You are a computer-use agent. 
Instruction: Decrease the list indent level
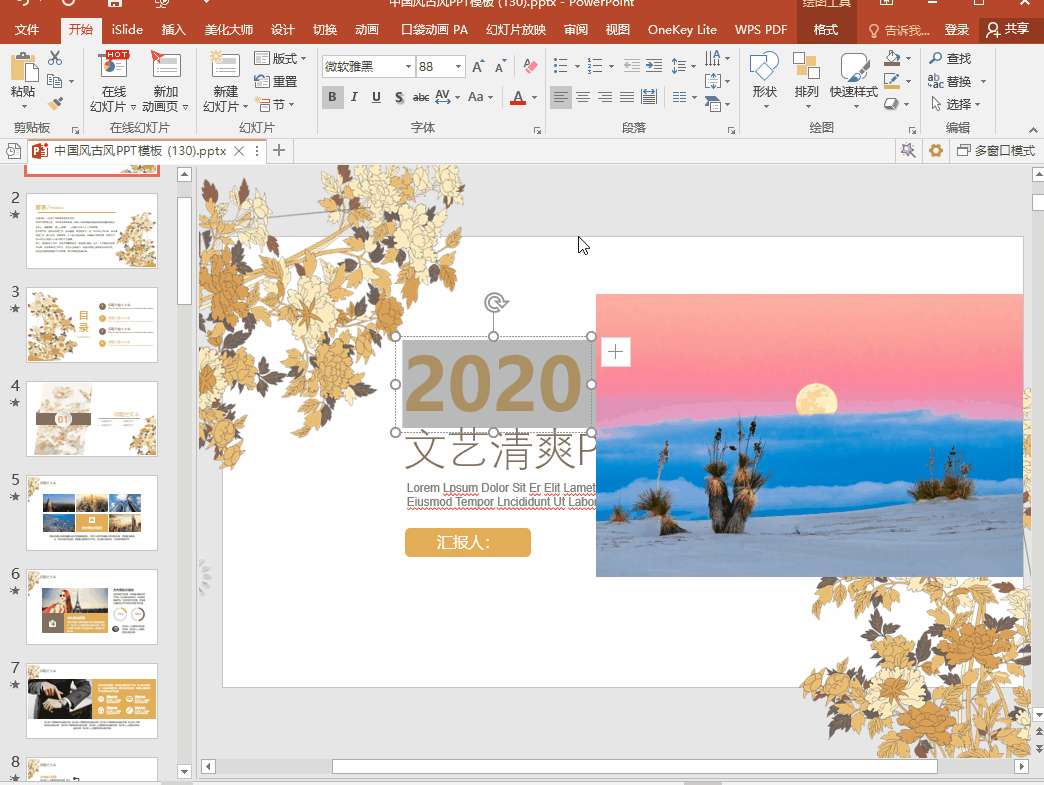(631, 65)
